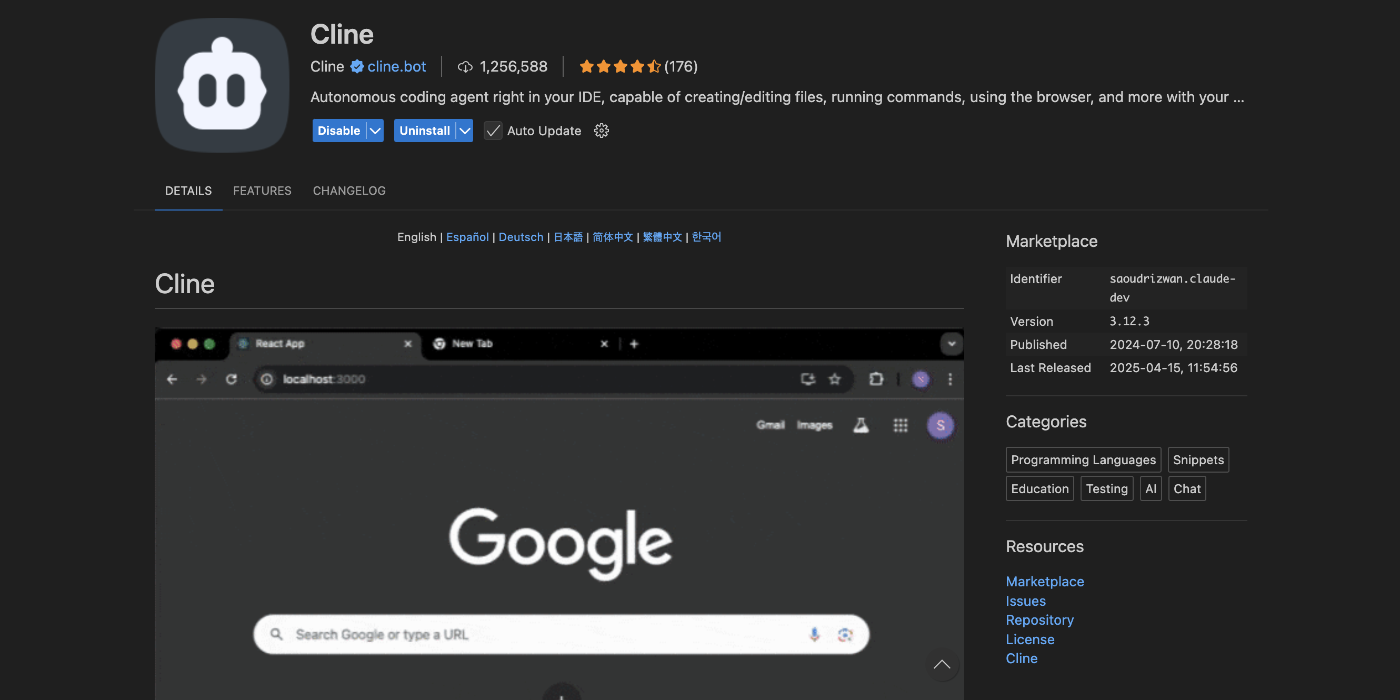
Task: Open the Deutsch readme link
Action: click(521, 237)
